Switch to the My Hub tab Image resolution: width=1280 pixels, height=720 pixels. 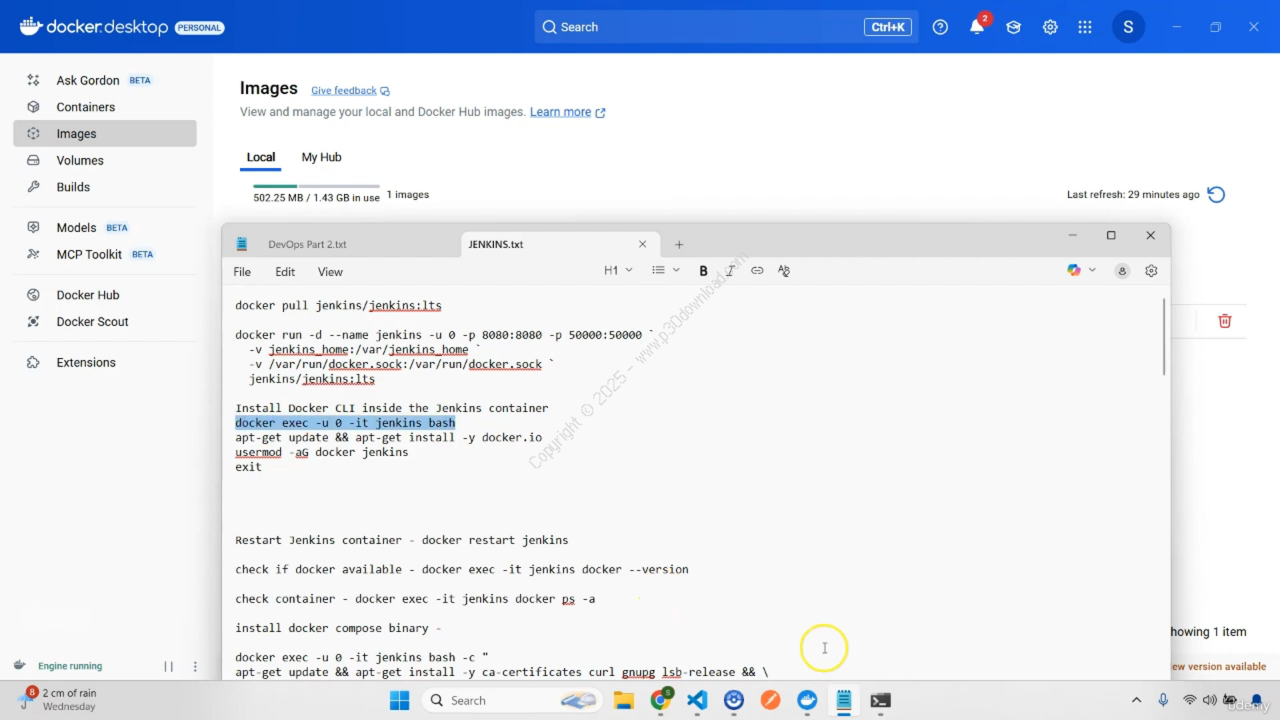tap(321, 157)
